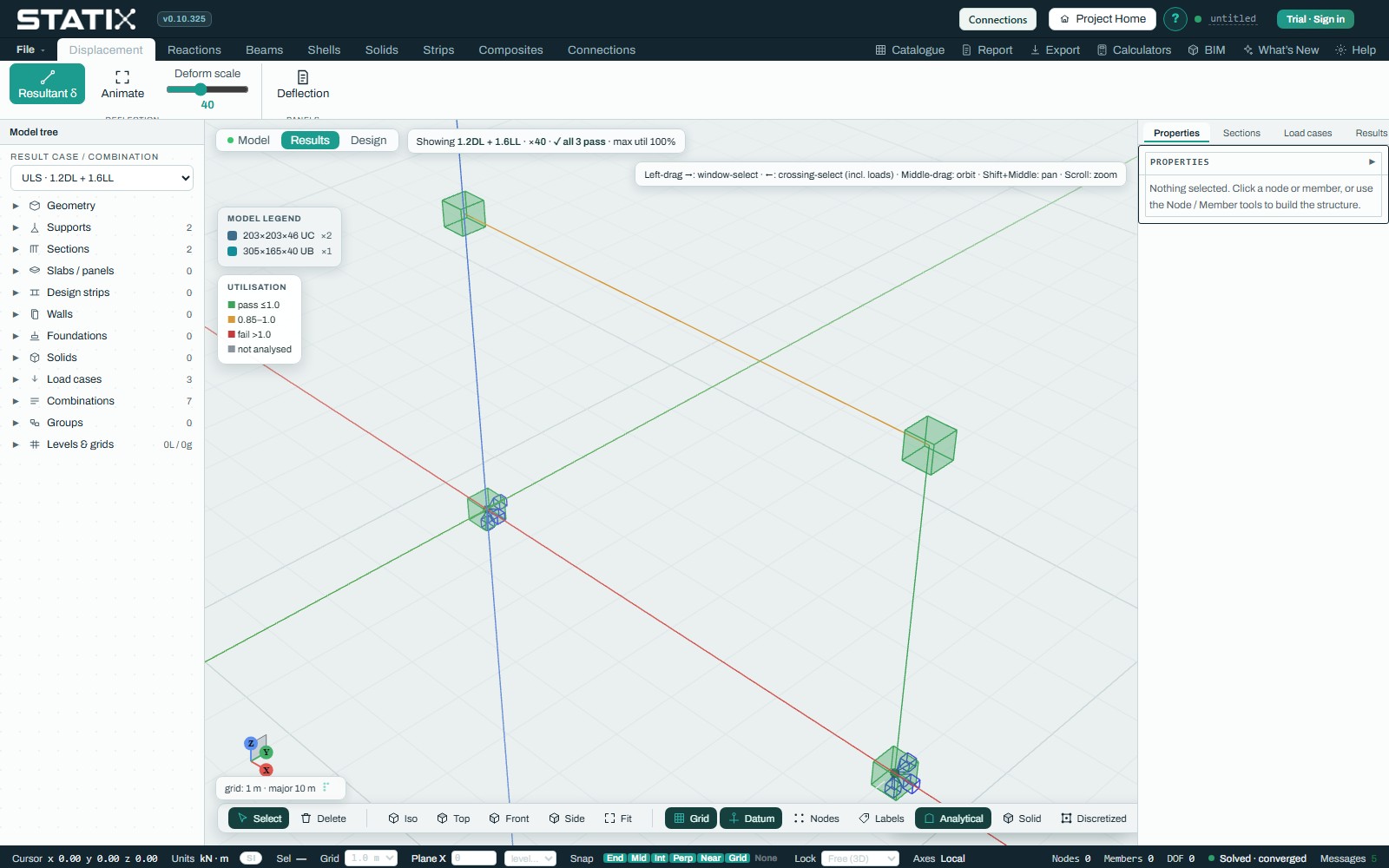The height and width of the screenshot is (868, 1389).
Task: Open Calculators
Action: click(1134, 50)
